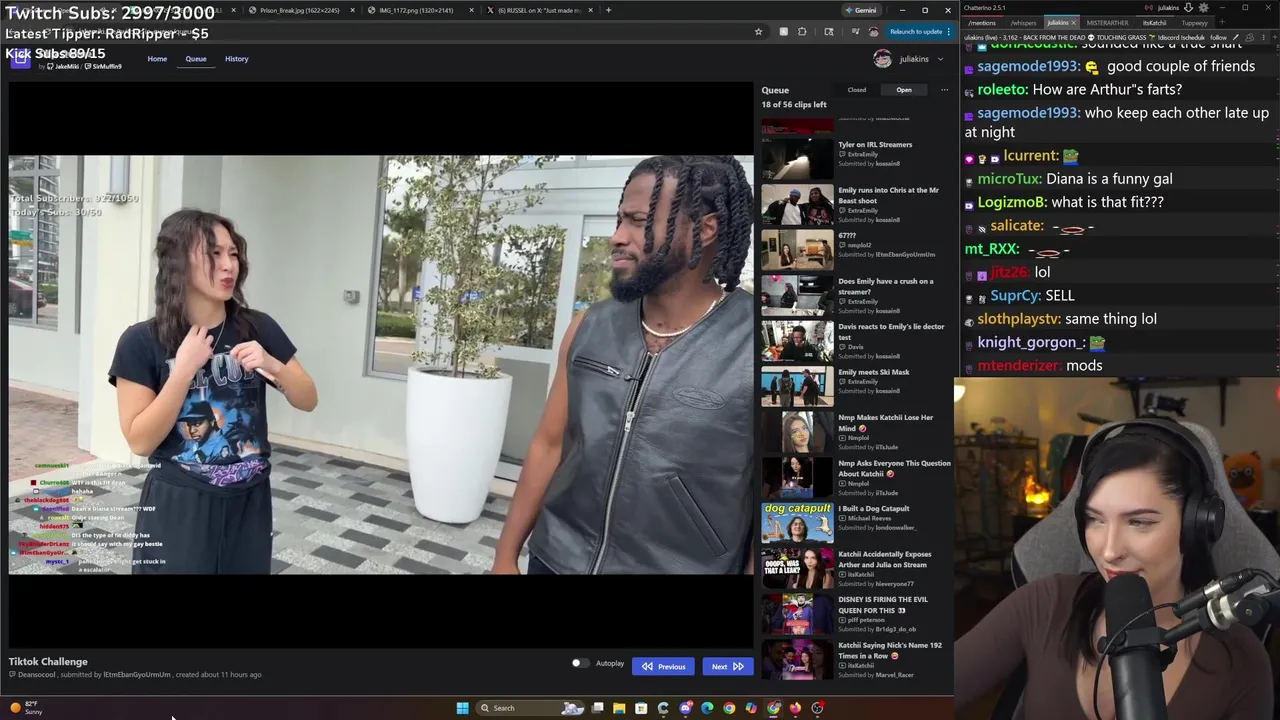
Task: Switch to Prison_Break.jpg browser tab
Action: click(298, 10)
